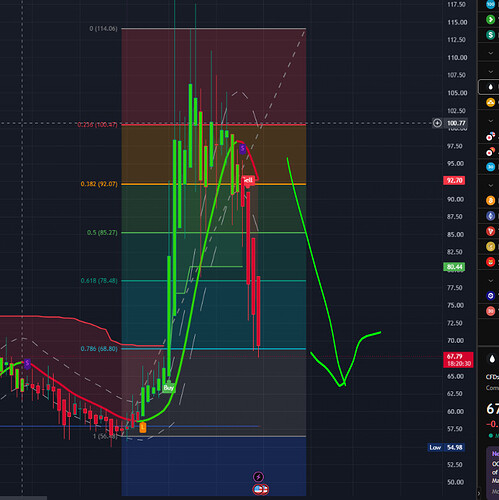The width and height of the screenshot is (499, 500).
Task: Collapse the section chevron above the Bitcoin icon
Action: point(491,185)
